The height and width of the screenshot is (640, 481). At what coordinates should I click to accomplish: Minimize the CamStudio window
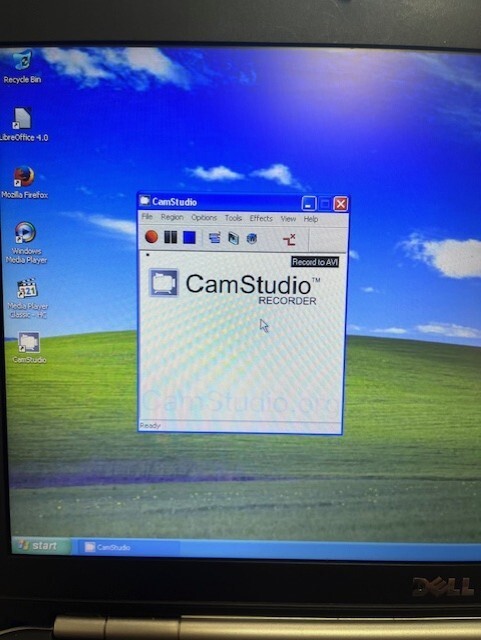click(x=309, y=203)
